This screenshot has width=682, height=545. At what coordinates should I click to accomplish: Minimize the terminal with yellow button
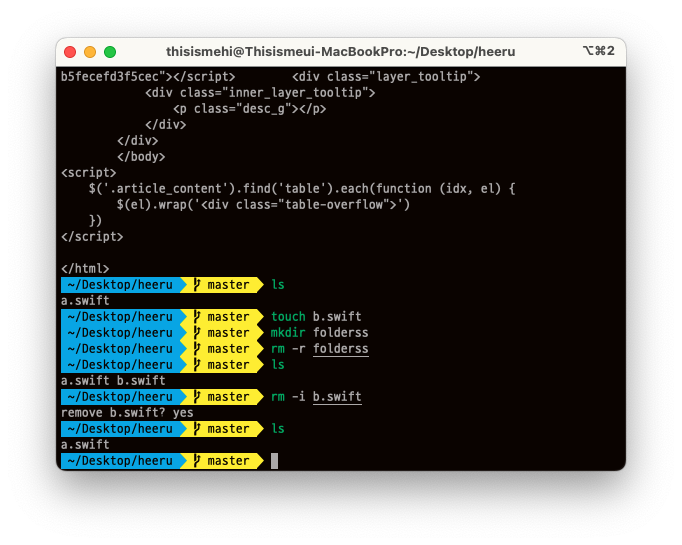[90, 52]
